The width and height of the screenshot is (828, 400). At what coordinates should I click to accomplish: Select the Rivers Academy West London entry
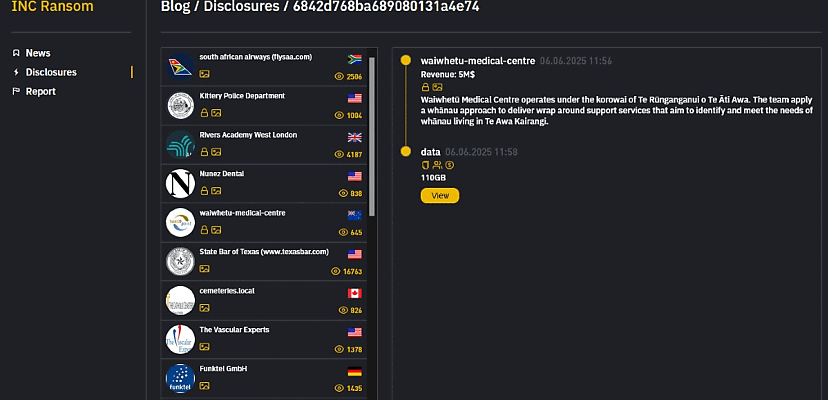pyautogui.click(x=264, y=144)
